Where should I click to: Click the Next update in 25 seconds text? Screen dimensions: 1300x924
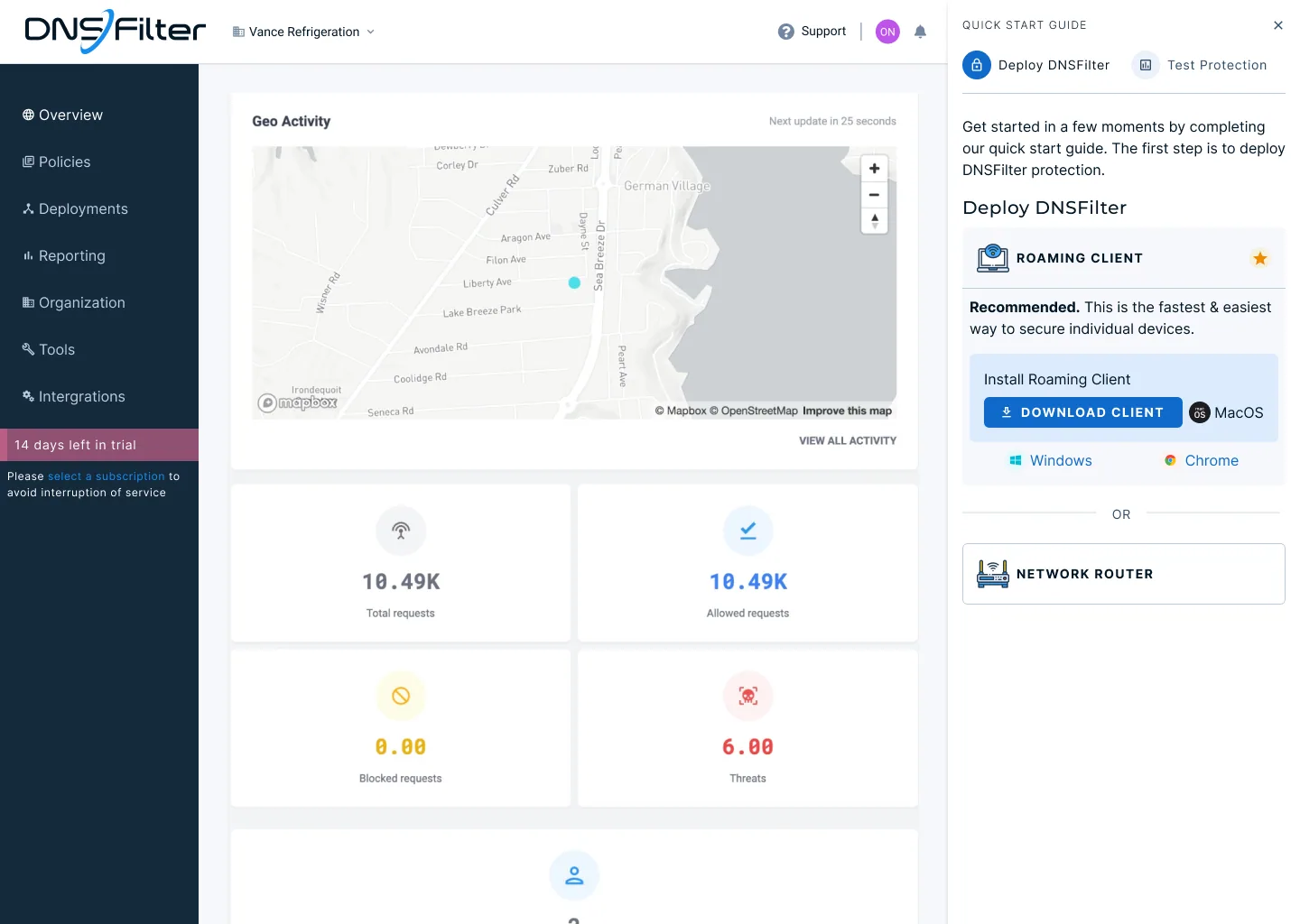[832, 121]
